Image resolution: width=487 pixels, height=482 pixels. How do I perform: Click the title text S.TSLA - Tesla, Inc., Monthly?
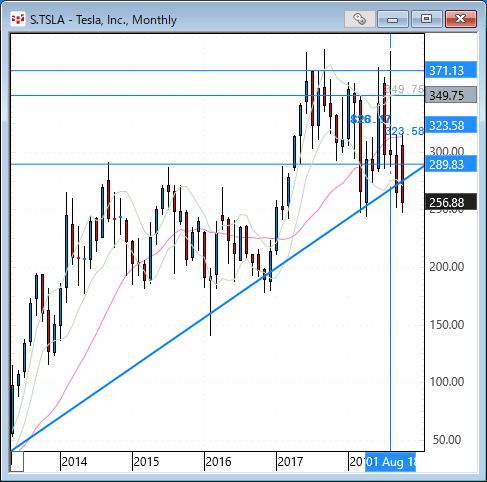103,20
